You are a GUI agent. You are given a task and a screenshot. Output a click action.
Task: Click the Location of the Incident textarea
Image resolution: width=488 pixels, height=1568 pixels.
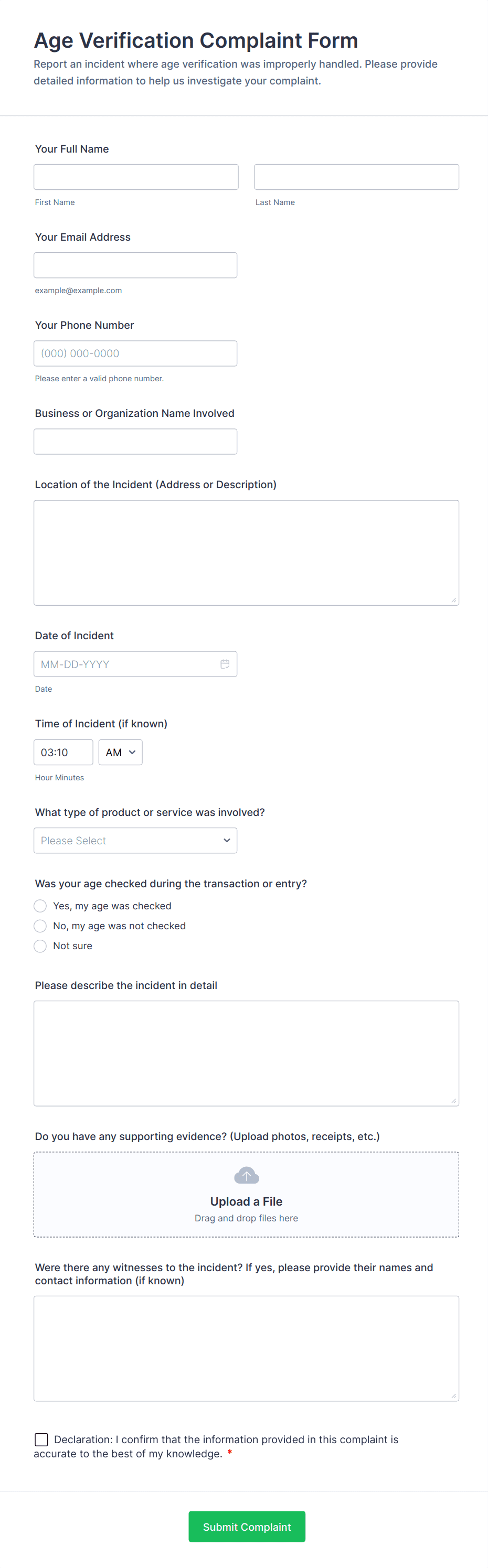tap(246, 553)
